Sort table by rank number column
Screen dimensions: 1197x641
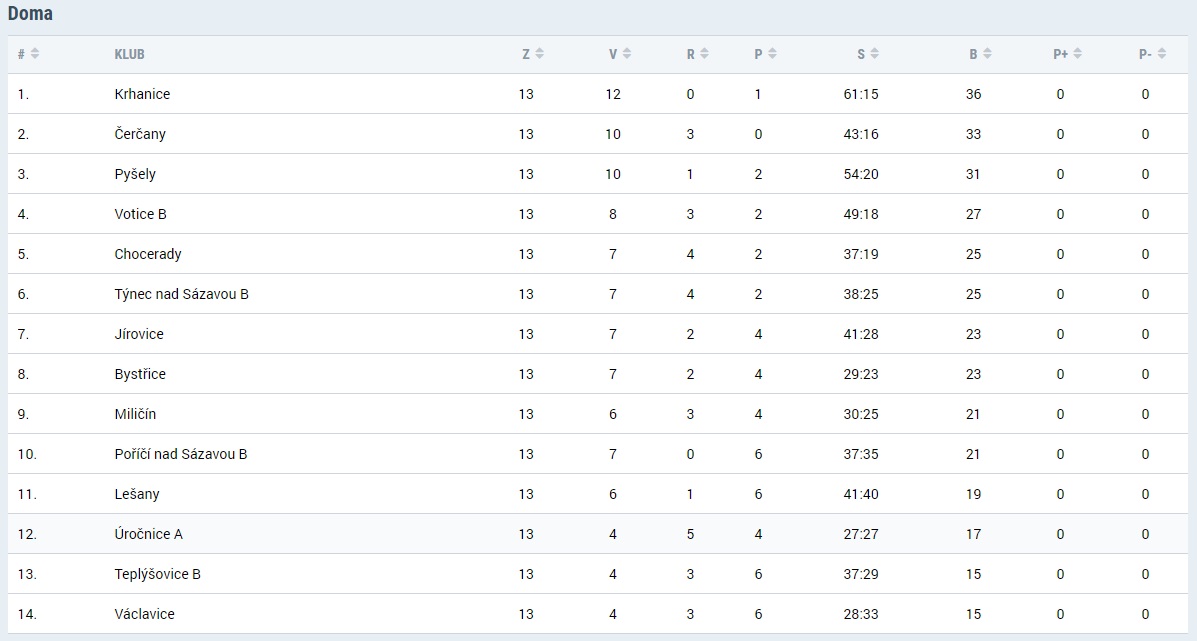pos(34,53)
